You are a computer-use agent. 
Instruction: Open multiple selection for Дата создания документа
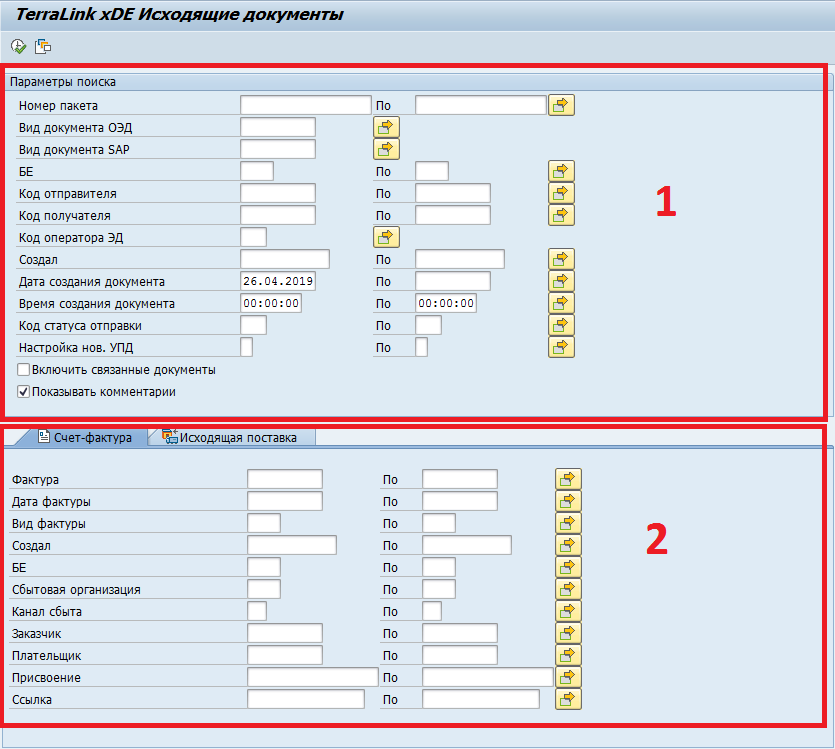[x=561, y=281]
